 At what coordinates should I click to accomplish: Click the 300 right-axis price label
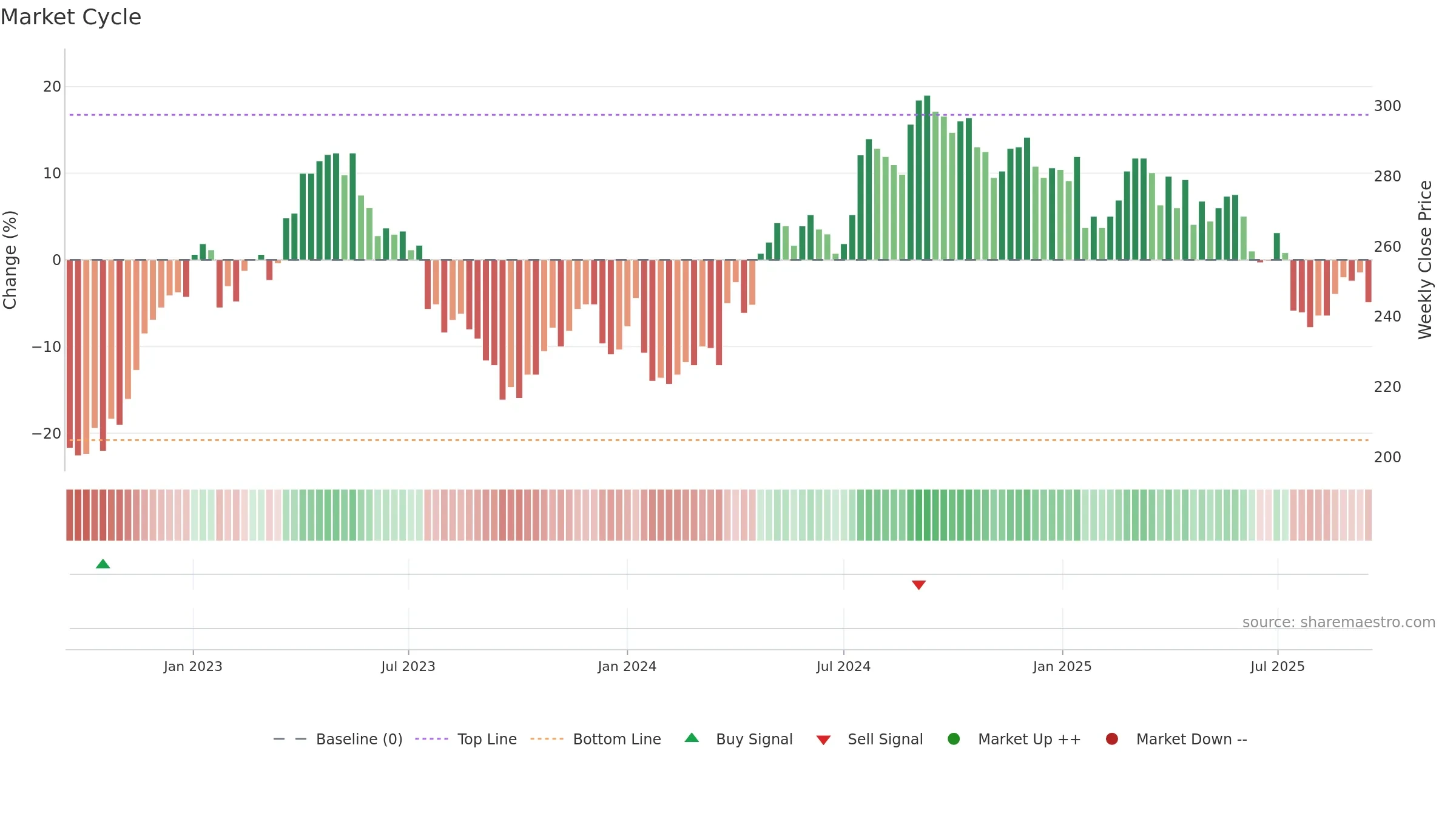[x=1387, y=106]
